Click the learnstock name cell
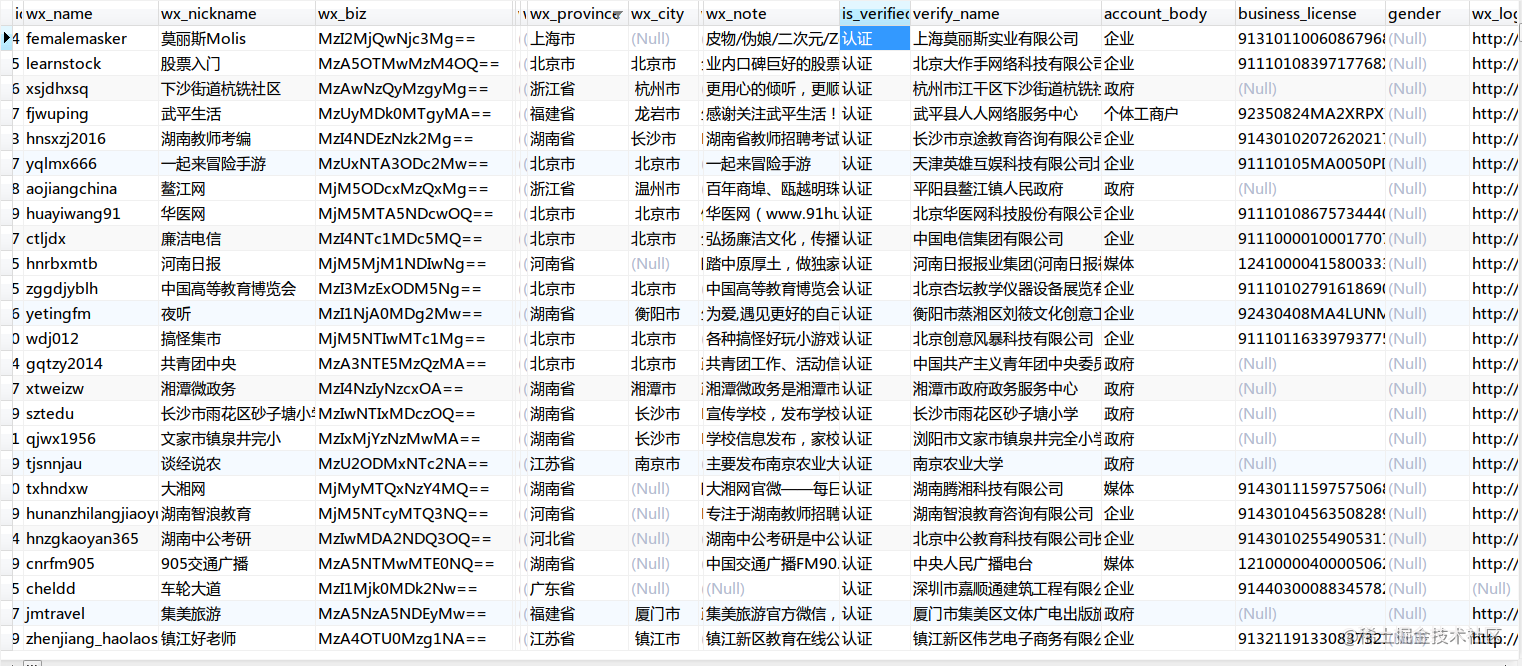 click(x=90, y=64)
